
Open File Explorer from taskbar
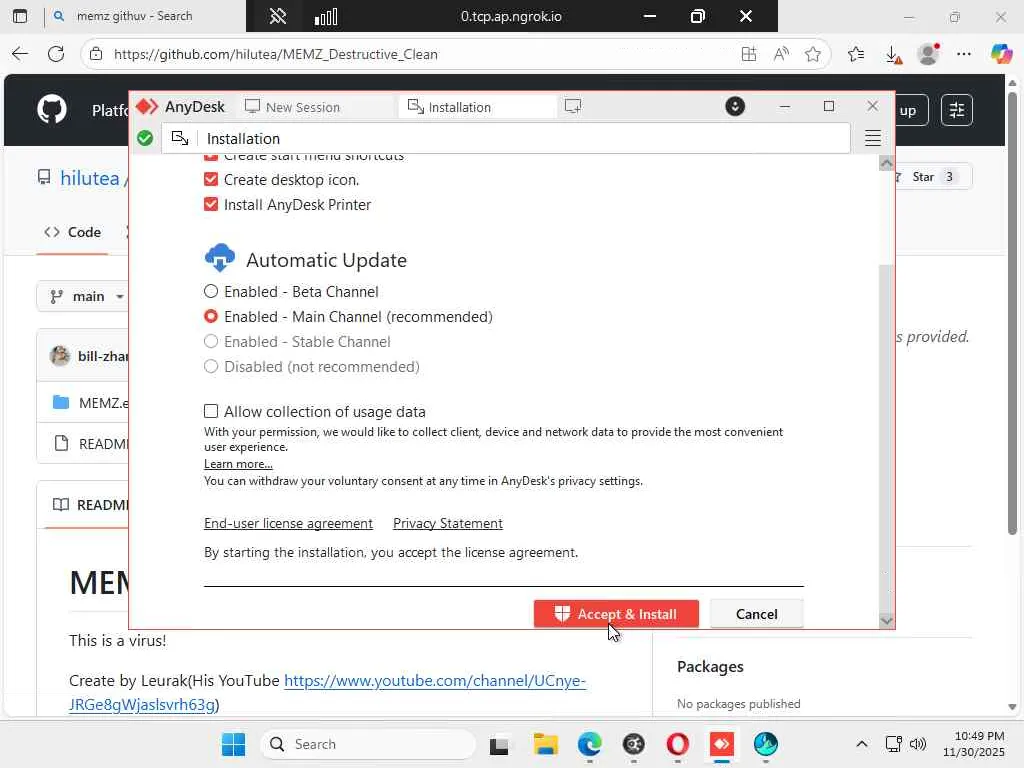pos(545,744)
